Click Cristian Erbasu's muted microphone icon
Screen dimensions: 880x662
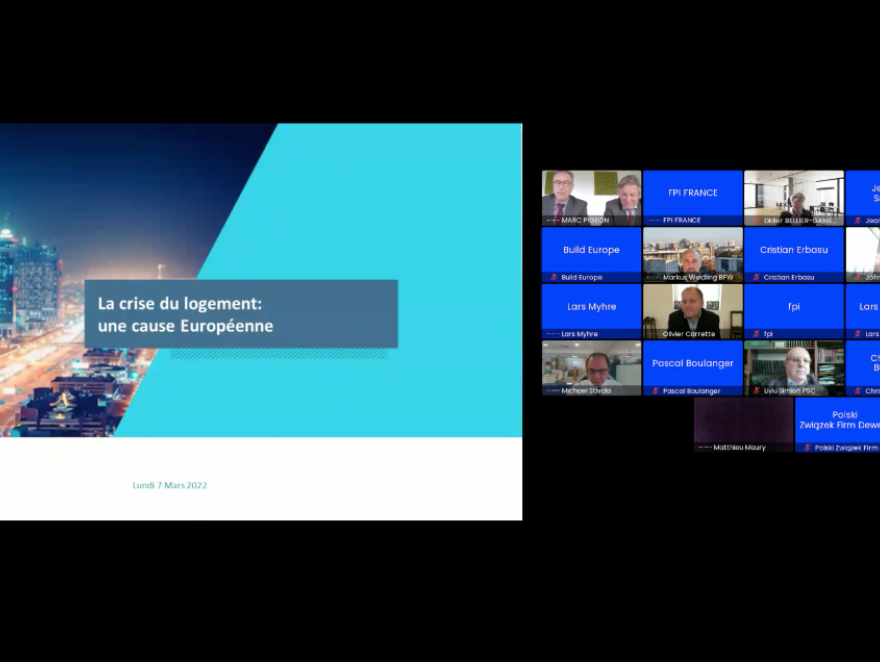tap(756, 277)
